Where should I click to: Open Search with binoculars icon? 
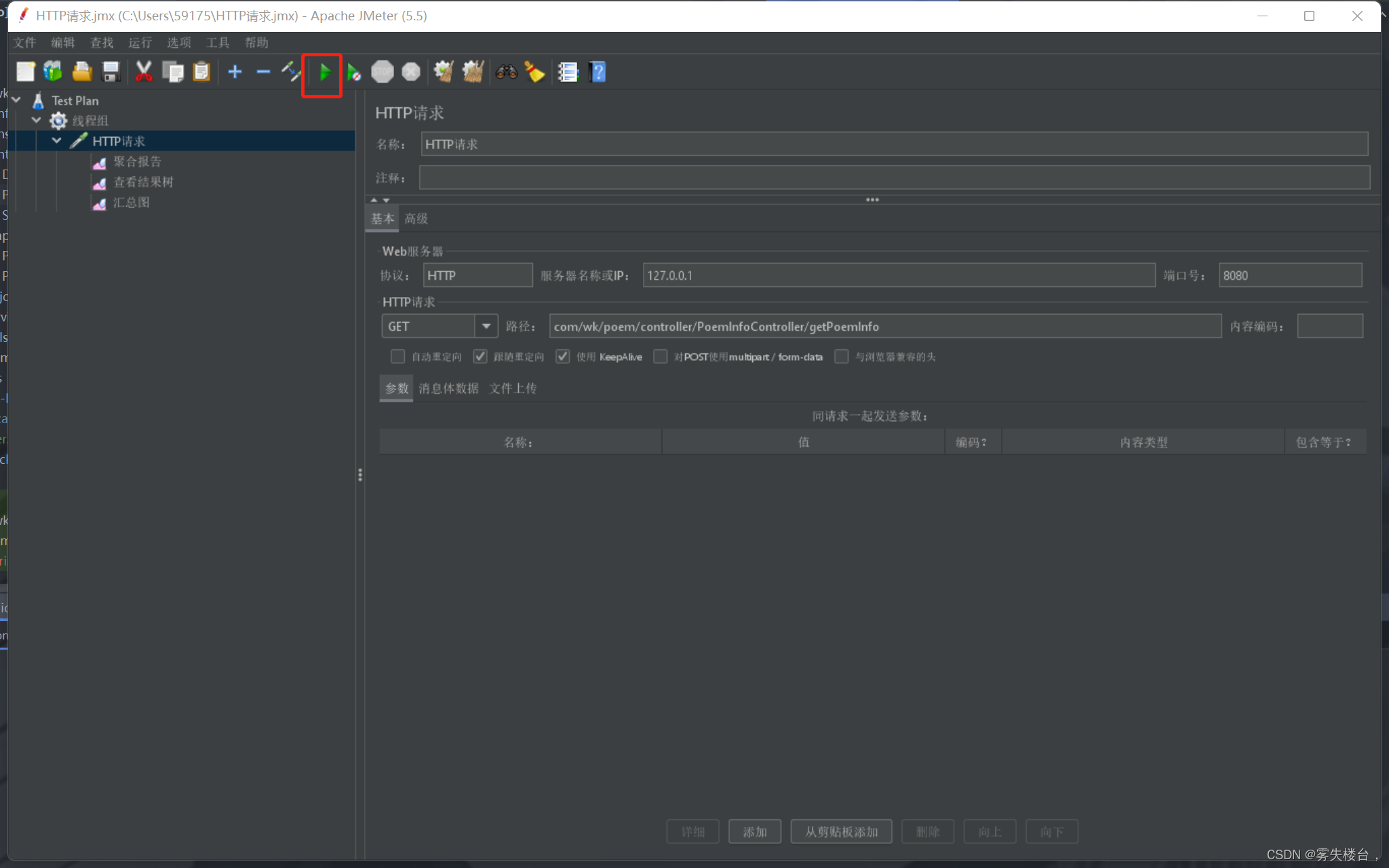tap(506, 71)
